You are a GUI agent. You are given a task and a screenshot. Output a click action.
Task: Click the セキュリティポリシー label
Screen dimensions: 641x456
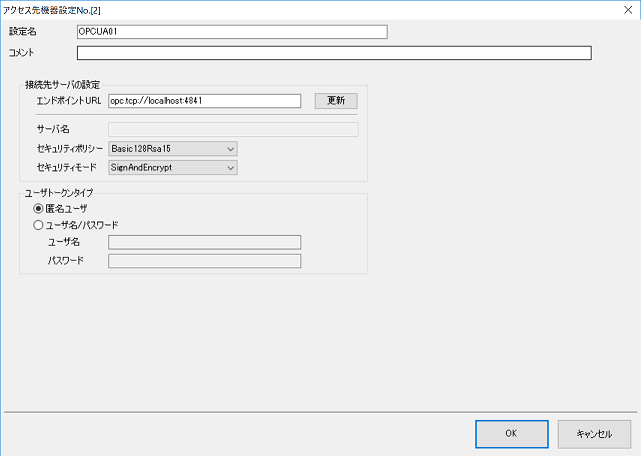(70, 149)
